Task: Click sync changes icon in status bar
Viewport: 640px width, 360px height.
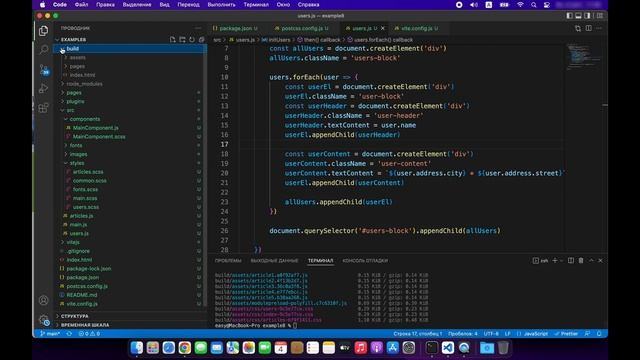Action: point(69,333)
